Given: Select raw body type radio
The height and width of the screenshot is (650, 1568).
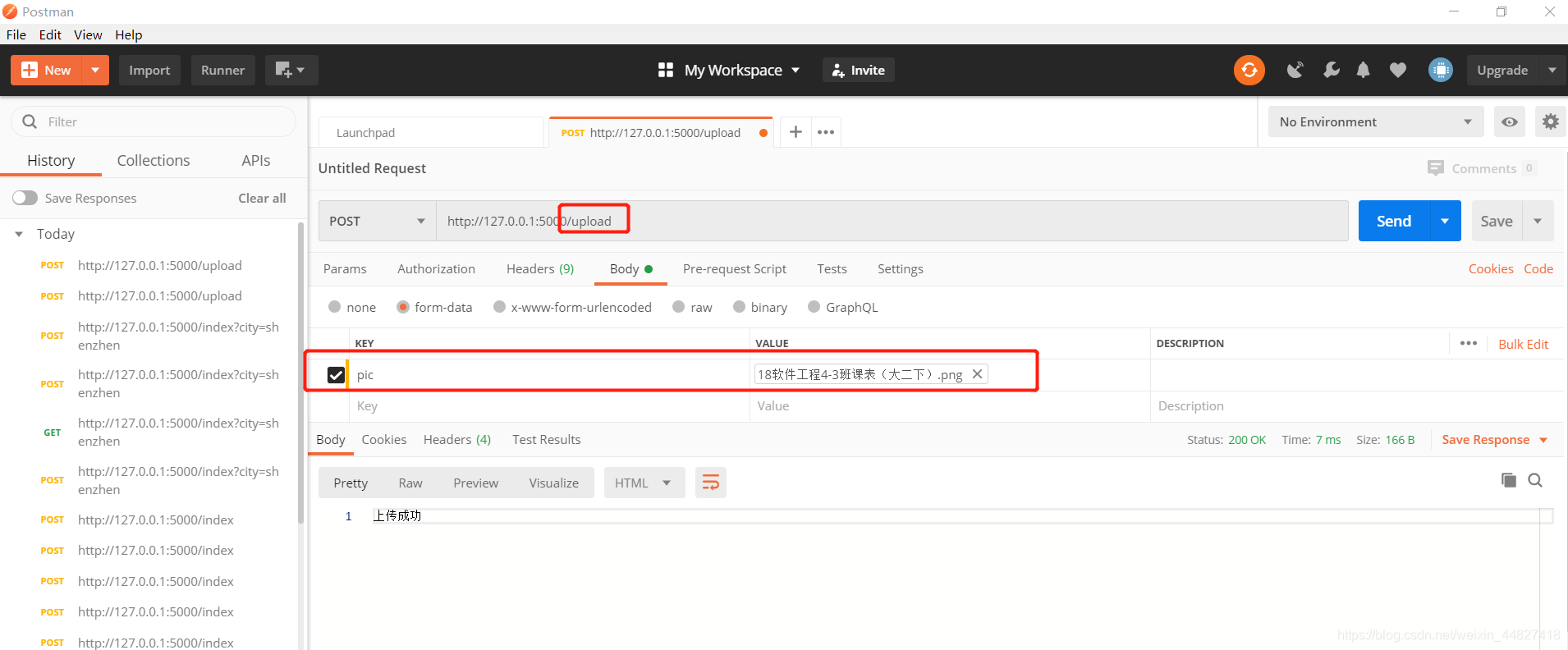Looking at the screenshot, I should click(678, 307).
